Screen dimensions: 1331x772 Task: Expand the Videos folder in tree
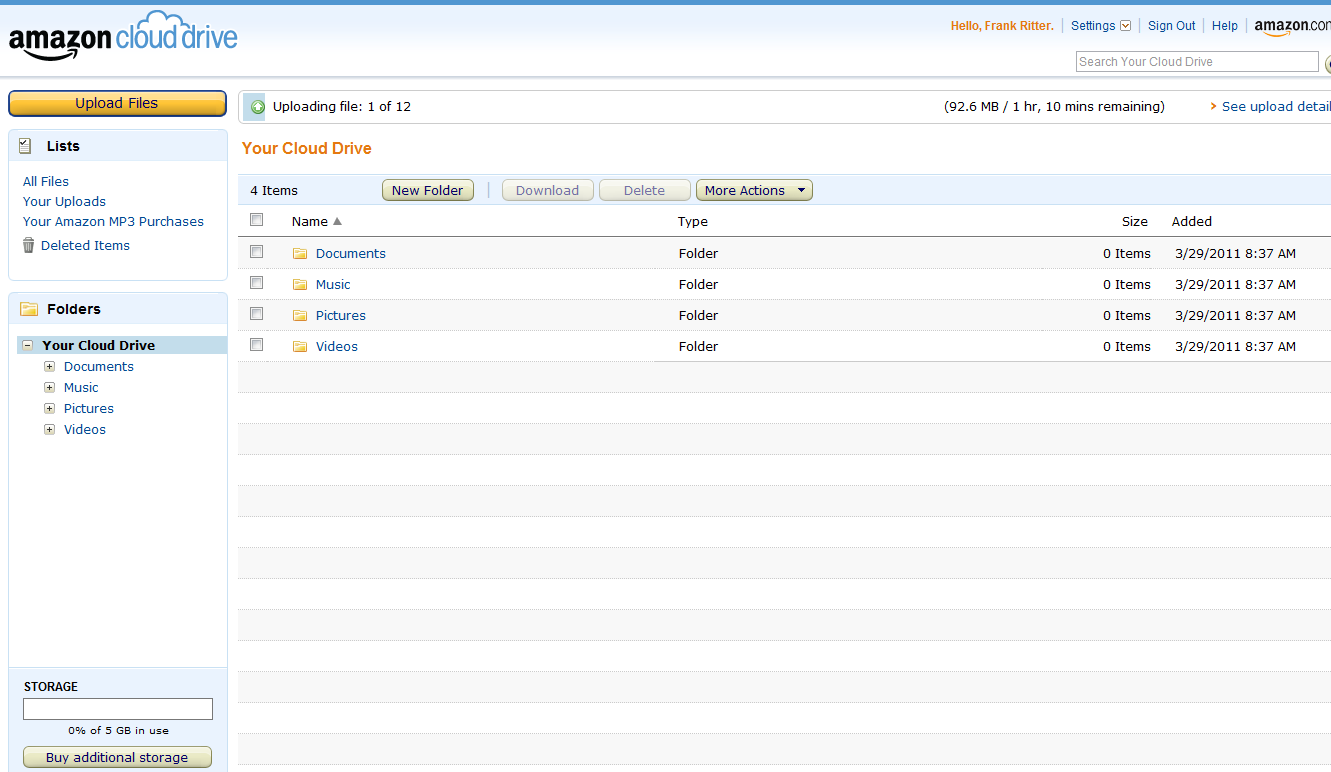point(49,429)
